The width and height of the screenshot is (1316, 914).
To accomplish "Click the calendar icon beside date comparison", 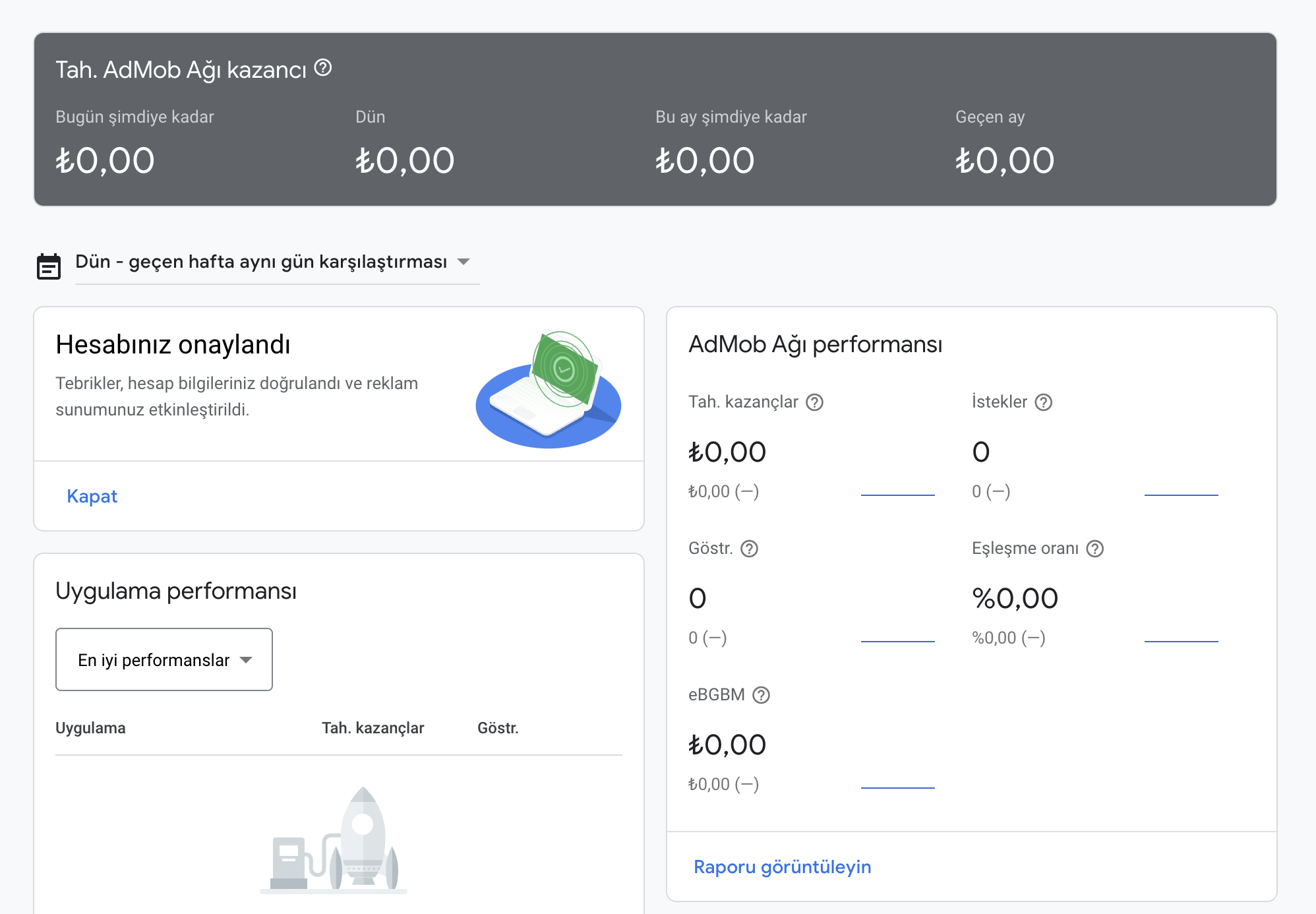I will tap(49, 266).
